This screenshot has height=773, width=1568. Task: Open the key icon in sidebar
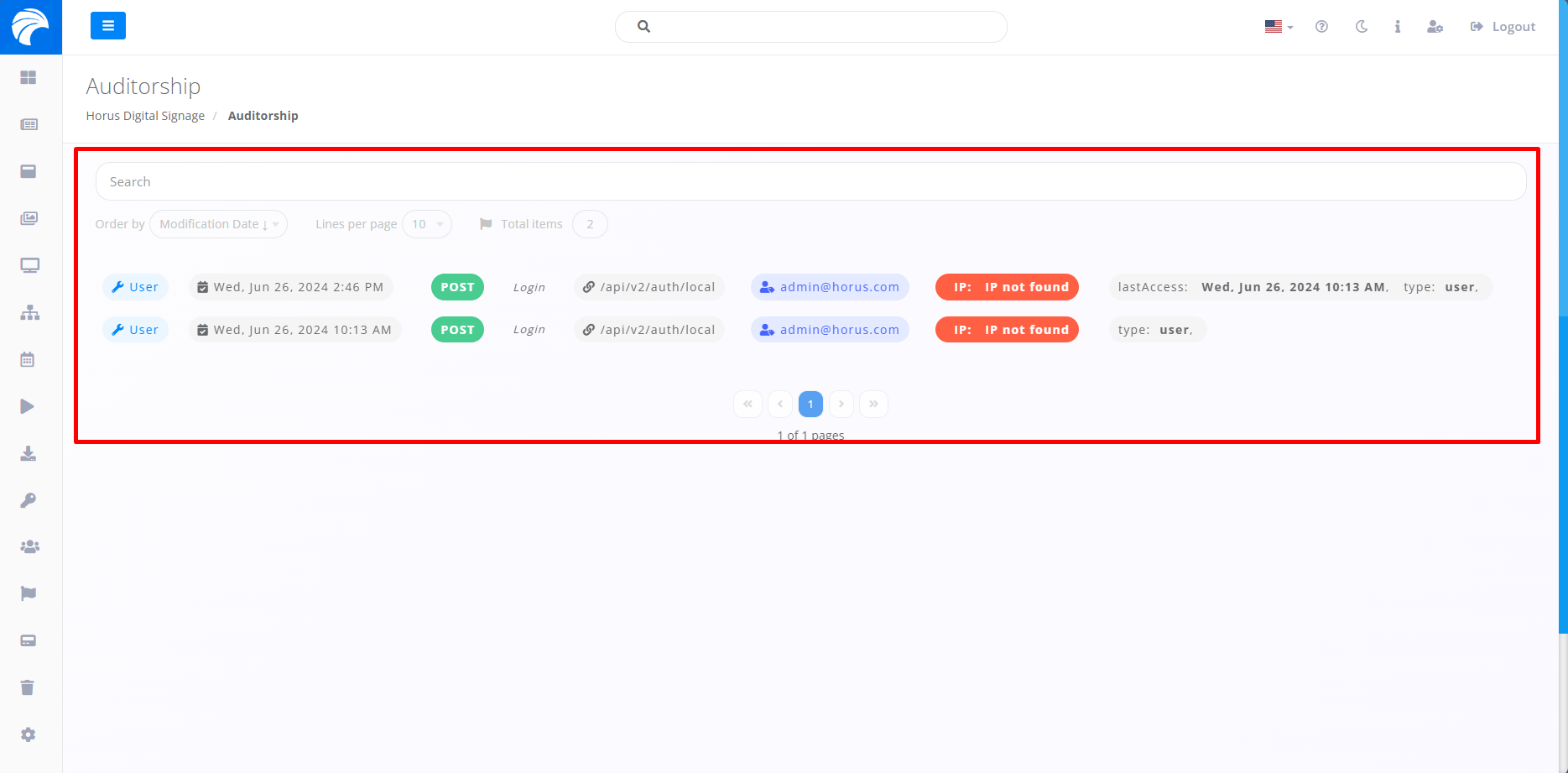29,500
